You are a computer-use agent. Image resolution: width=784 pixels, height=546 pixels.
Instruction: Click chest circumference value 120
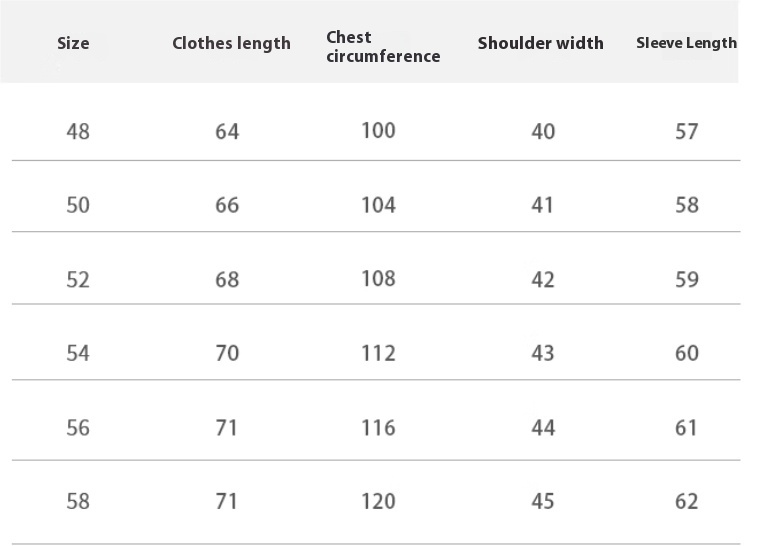click(378, 502)
